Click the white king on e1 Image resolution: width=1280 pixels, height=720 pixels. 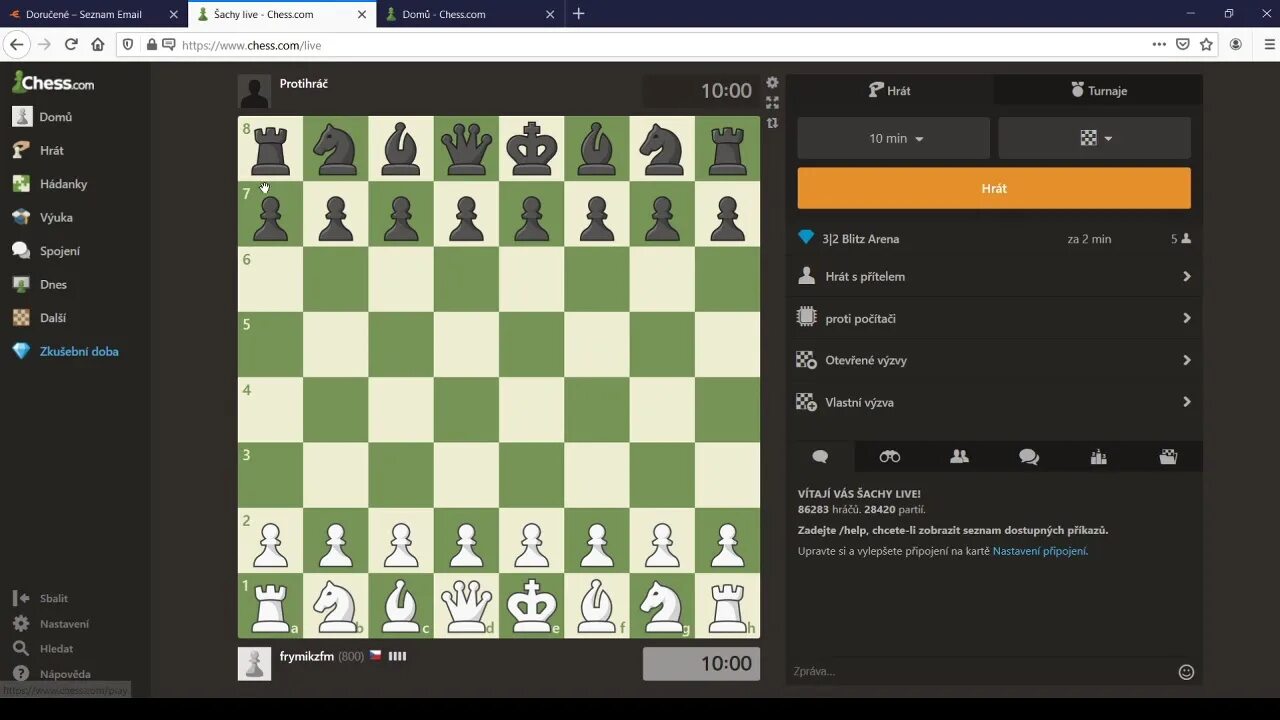click(531, 606)
